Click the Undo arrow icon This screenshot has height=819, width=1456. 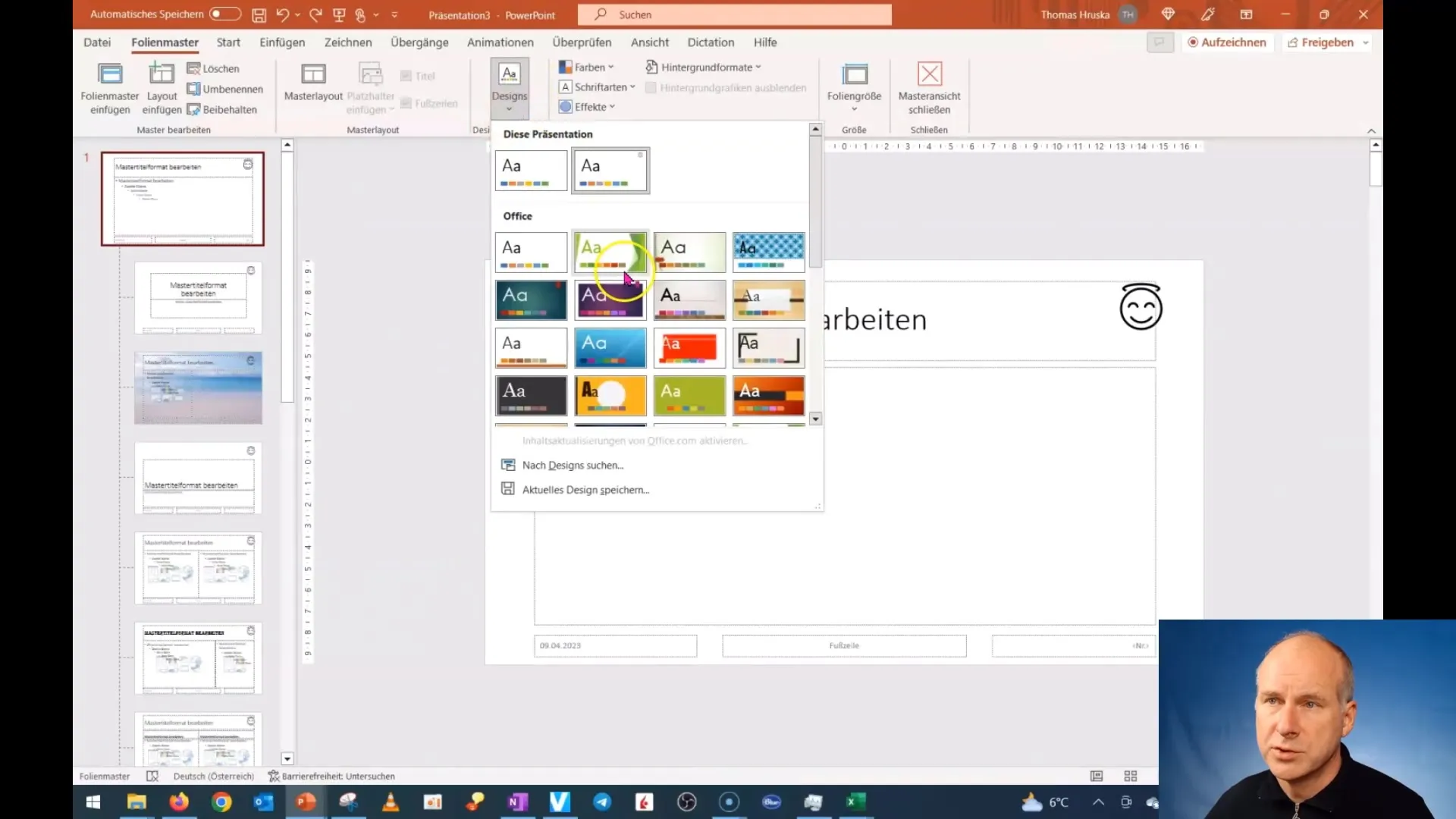pos(282,14)
